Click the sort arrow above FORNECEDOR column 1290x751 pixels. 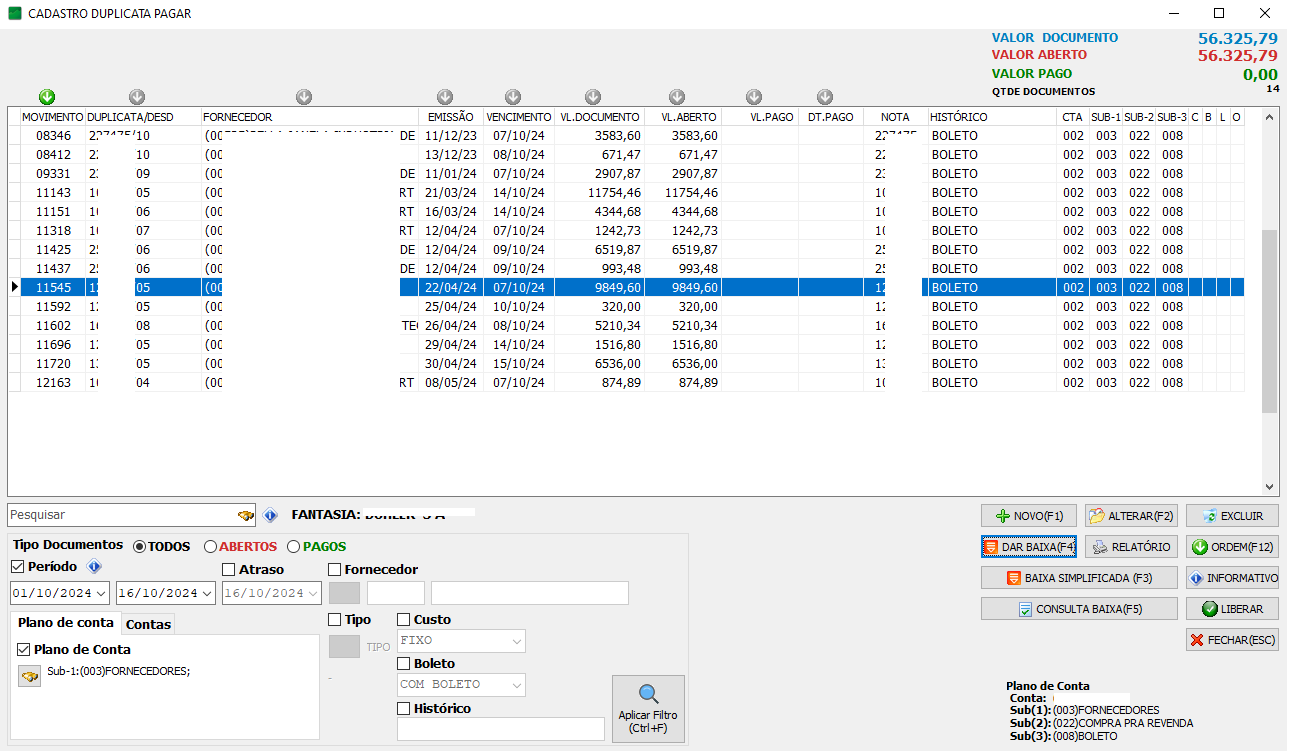304,97
